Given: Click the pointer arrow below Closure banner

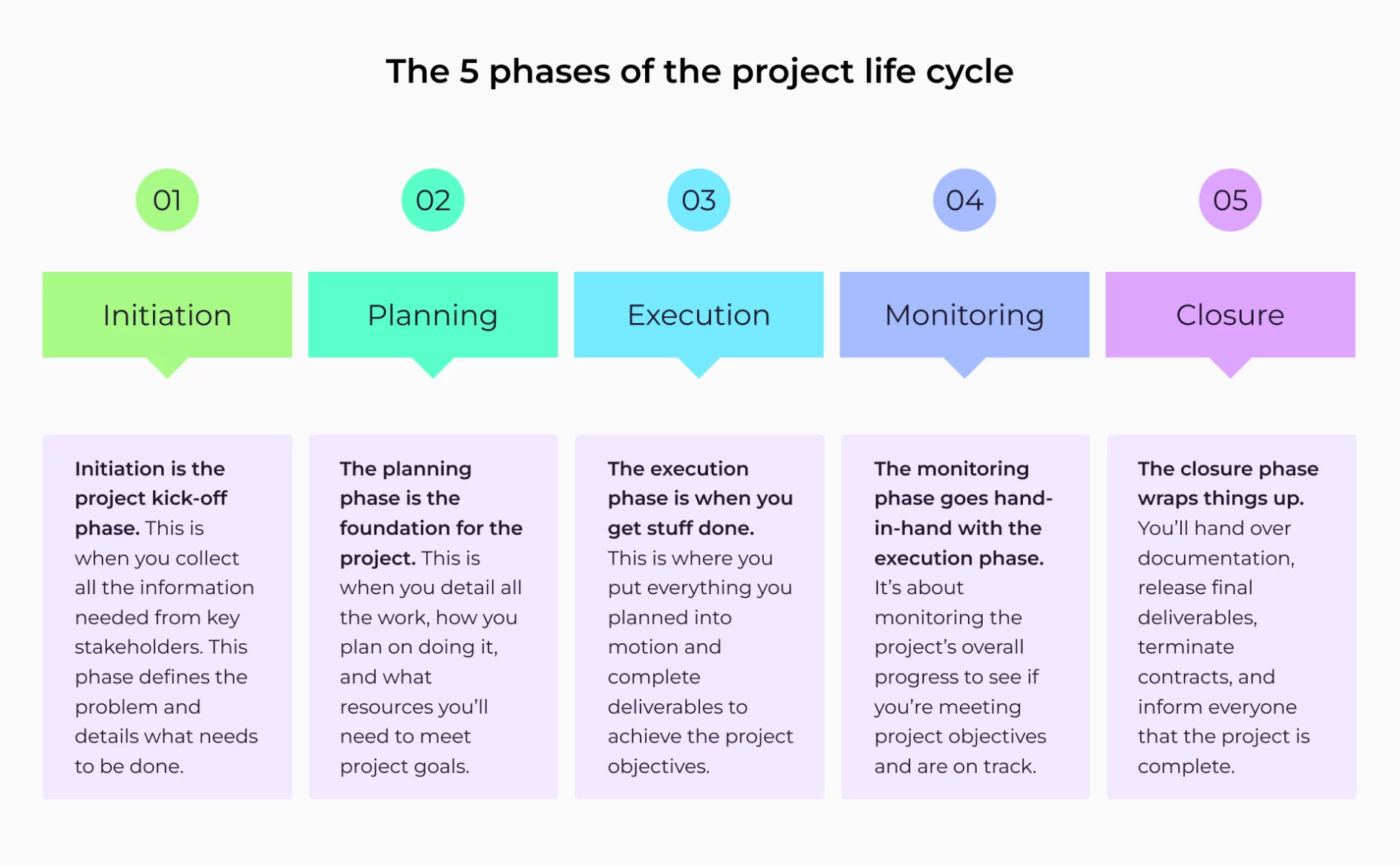Looking at the screenshot, I should click(1230, 368).
